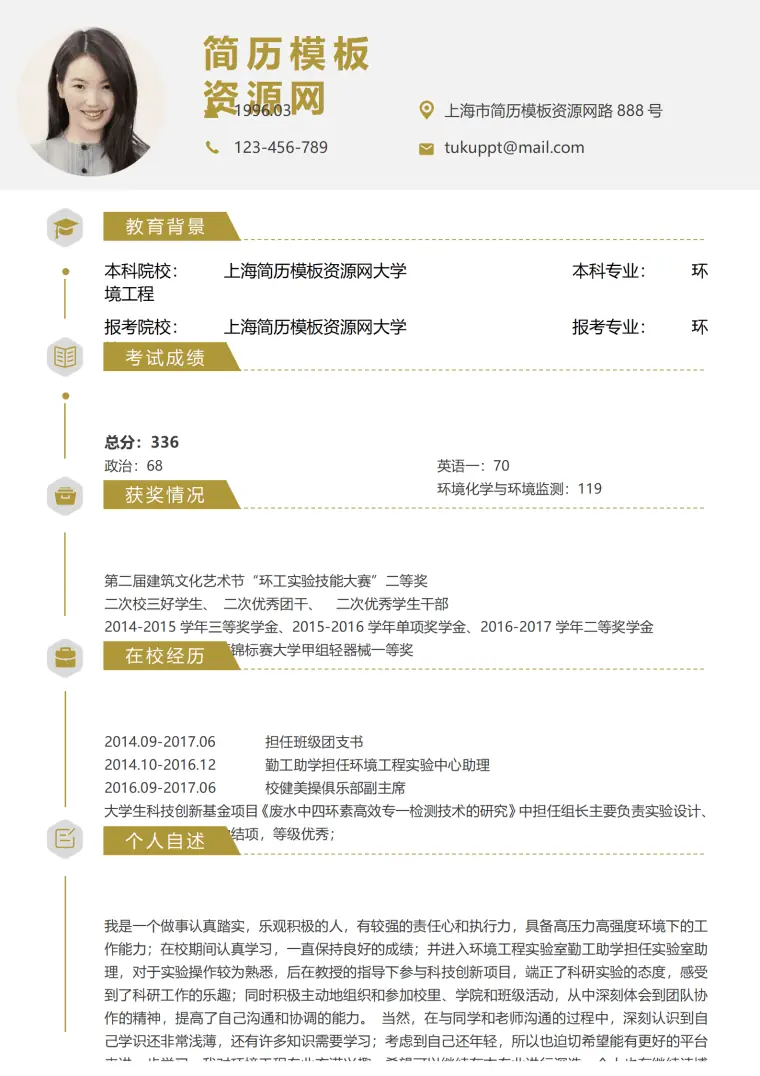
Task: Click the 2016-2017 学年二等奖学金 text
Action: tap(567, 627)
